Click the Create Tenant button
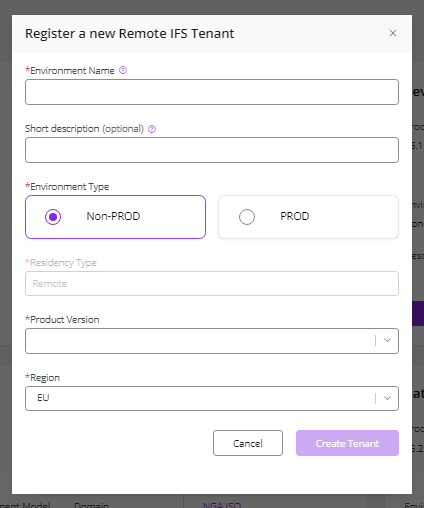The height and width of the screenshot is (508, 424). point(347,443)
